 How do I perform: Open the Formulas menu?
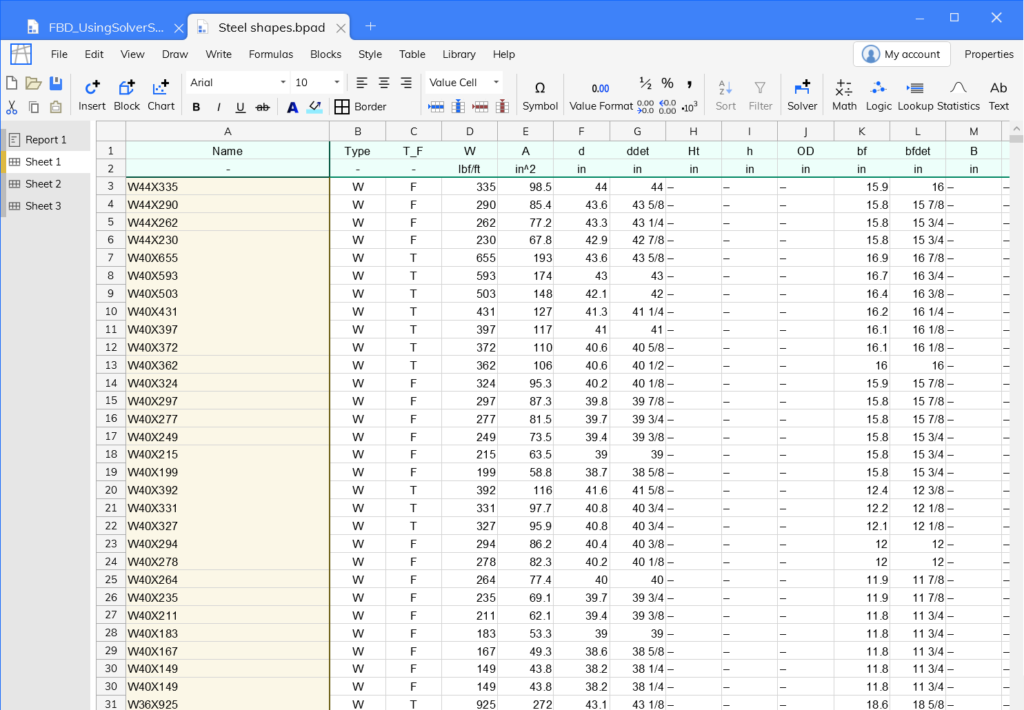click(270, 54)
